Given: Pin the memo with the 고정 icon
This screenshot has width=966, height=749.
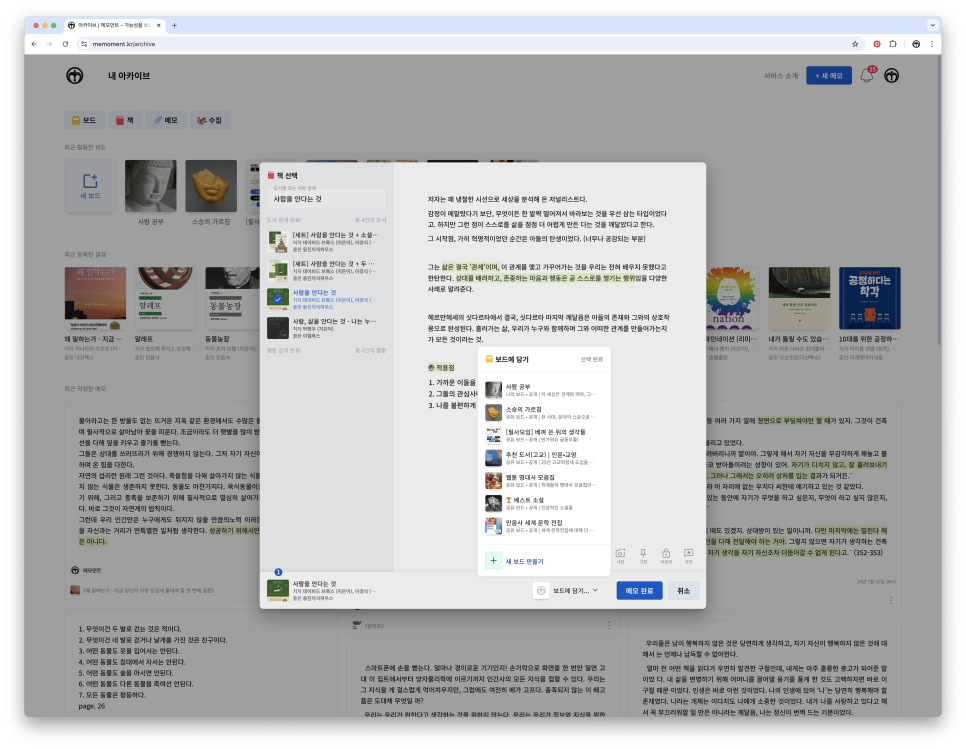Looking at the screenshot, I should (x=643, y=556).
